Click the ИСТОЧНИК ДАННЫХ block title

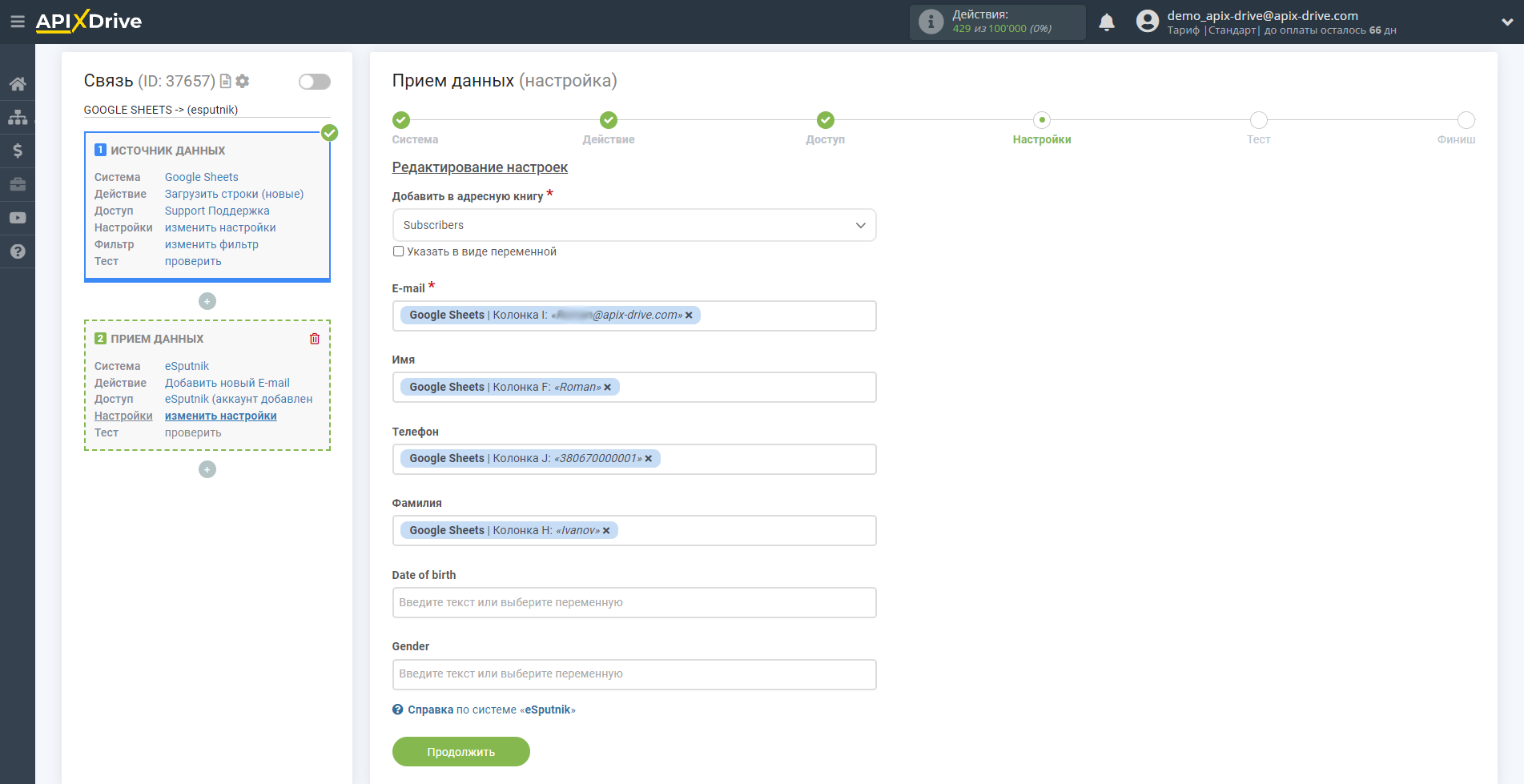pyautogui.click(x=167, y=151)
